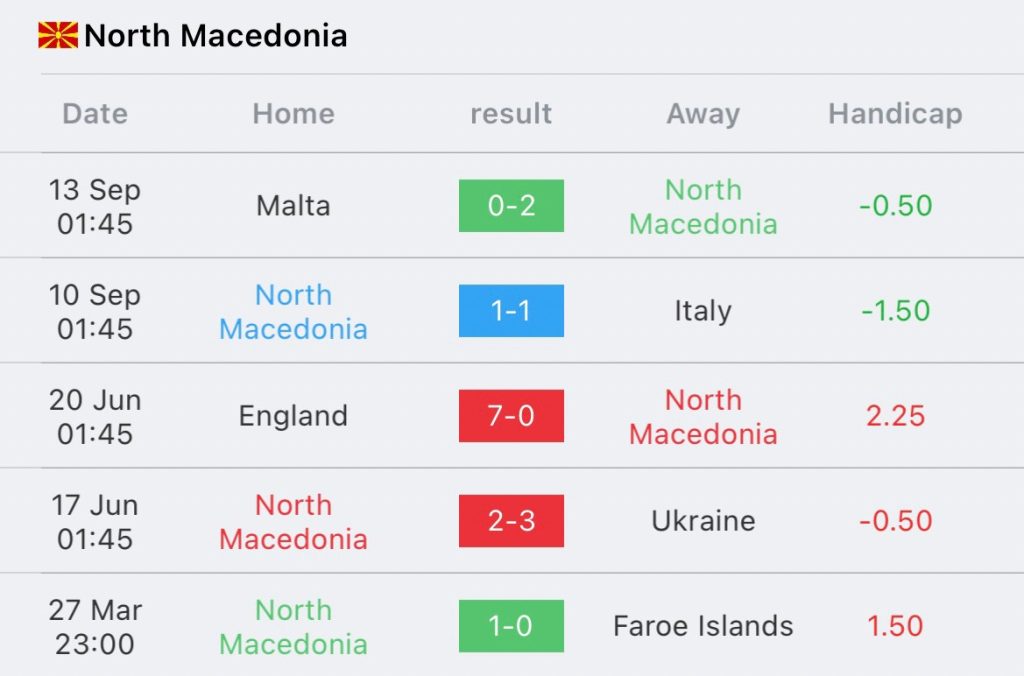This screenshot has width=1024, height=676.
Task: Open the green 1-0 result badge
Action: pyautogui.click(x=511, y=626)
